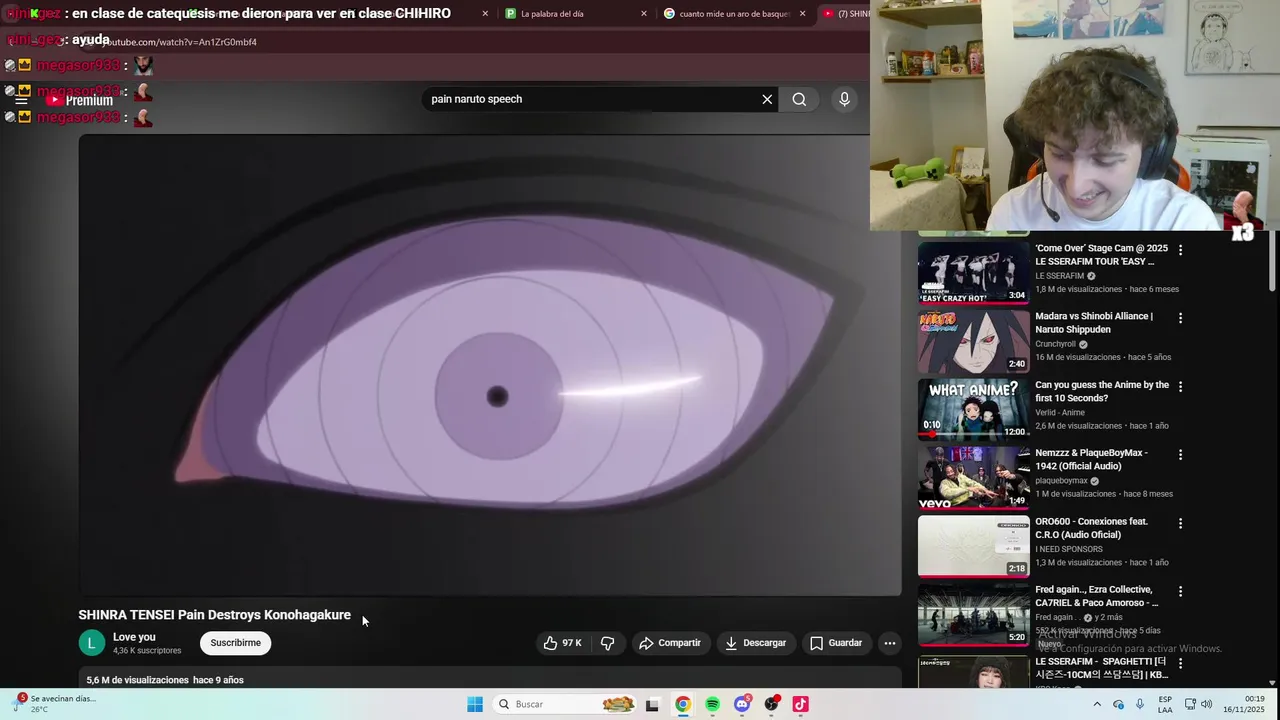The height and width of the screenshot is (720, 1280).
Task: Click the SHINRA TENSEI video player
Action: (x=490, y=365)
